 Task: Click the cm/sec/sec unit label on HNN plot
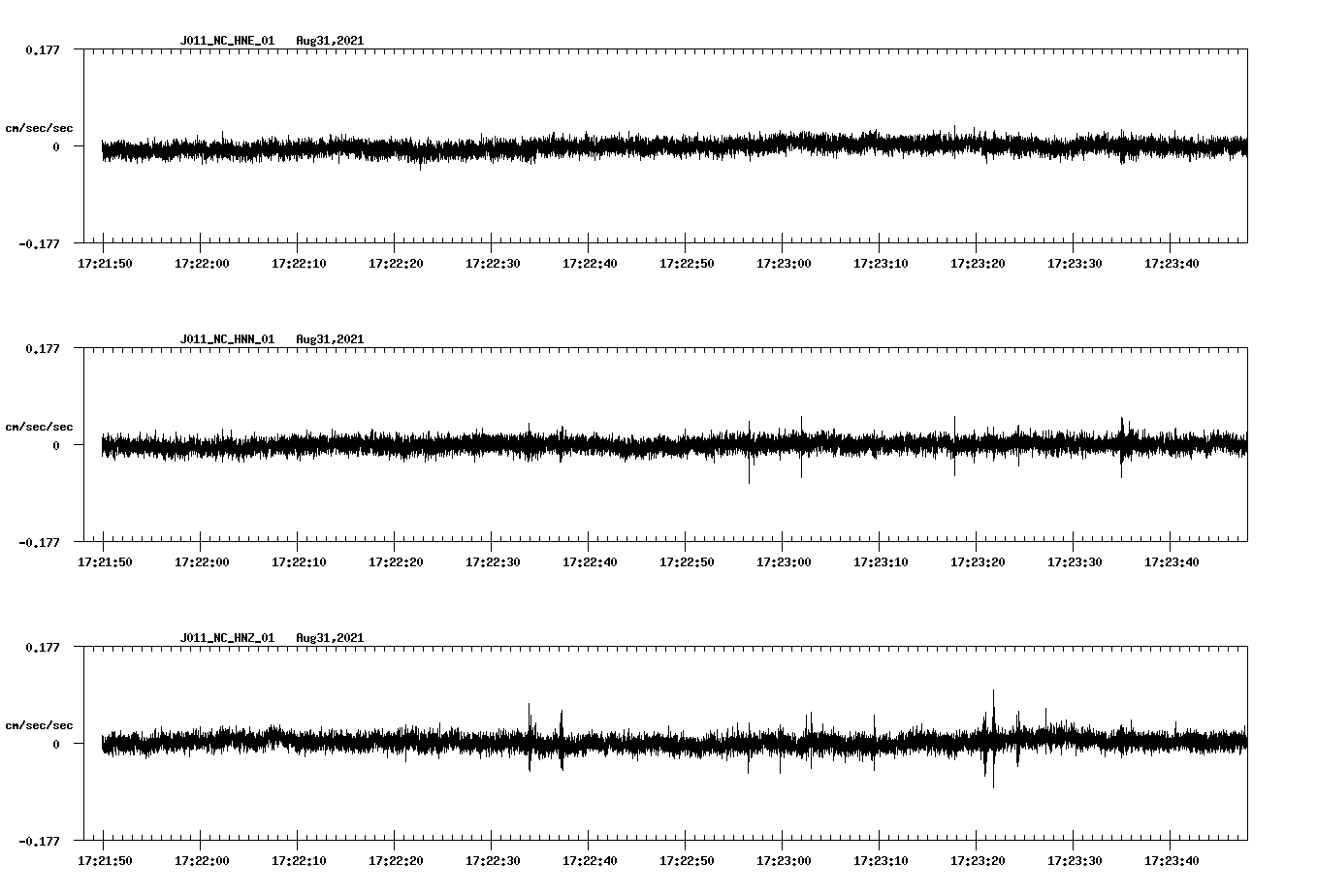point(39,427)
